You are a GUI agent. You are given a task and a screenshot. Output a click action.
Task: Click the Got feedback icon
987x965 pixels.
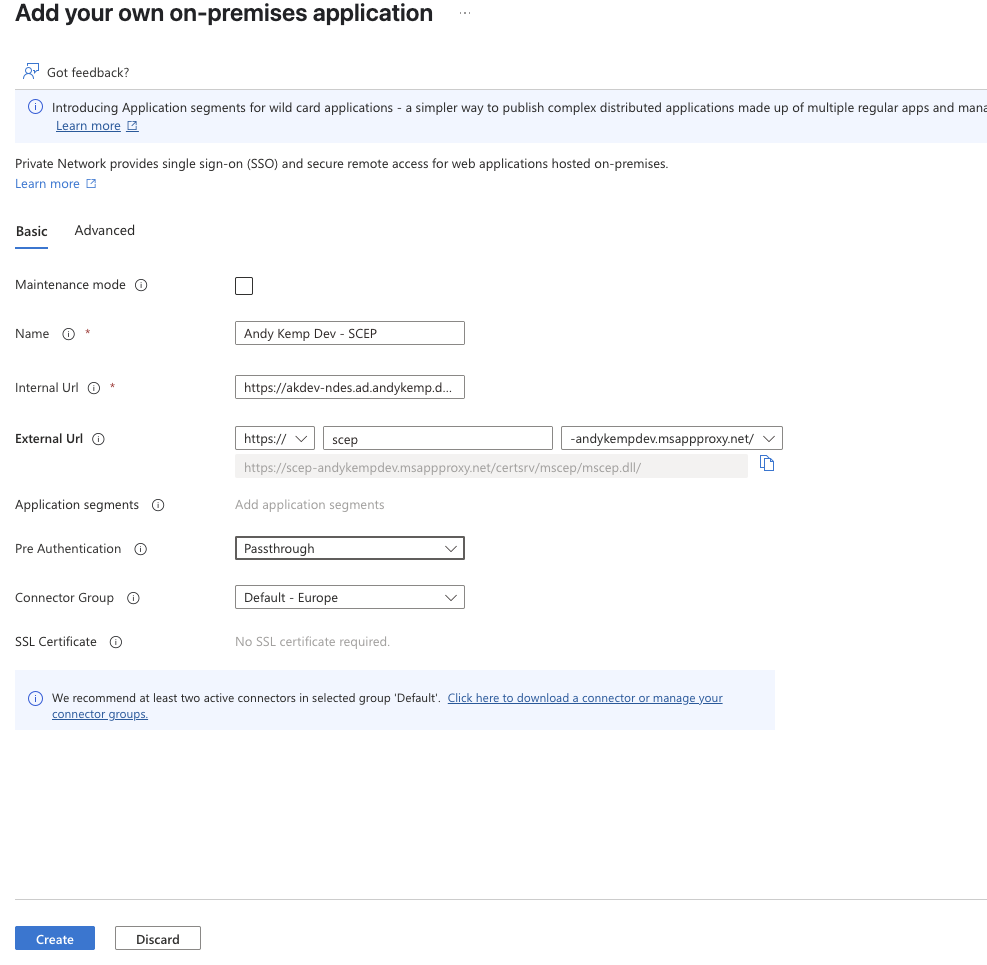31,72
